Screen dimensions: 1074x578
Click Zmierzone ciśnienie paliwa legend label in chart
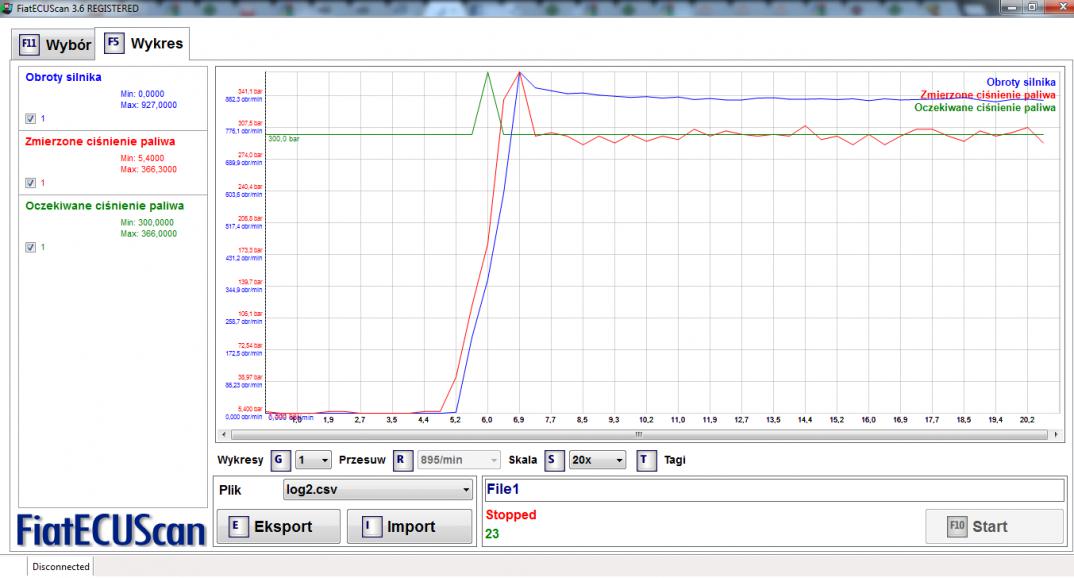[x=988, y=95]
